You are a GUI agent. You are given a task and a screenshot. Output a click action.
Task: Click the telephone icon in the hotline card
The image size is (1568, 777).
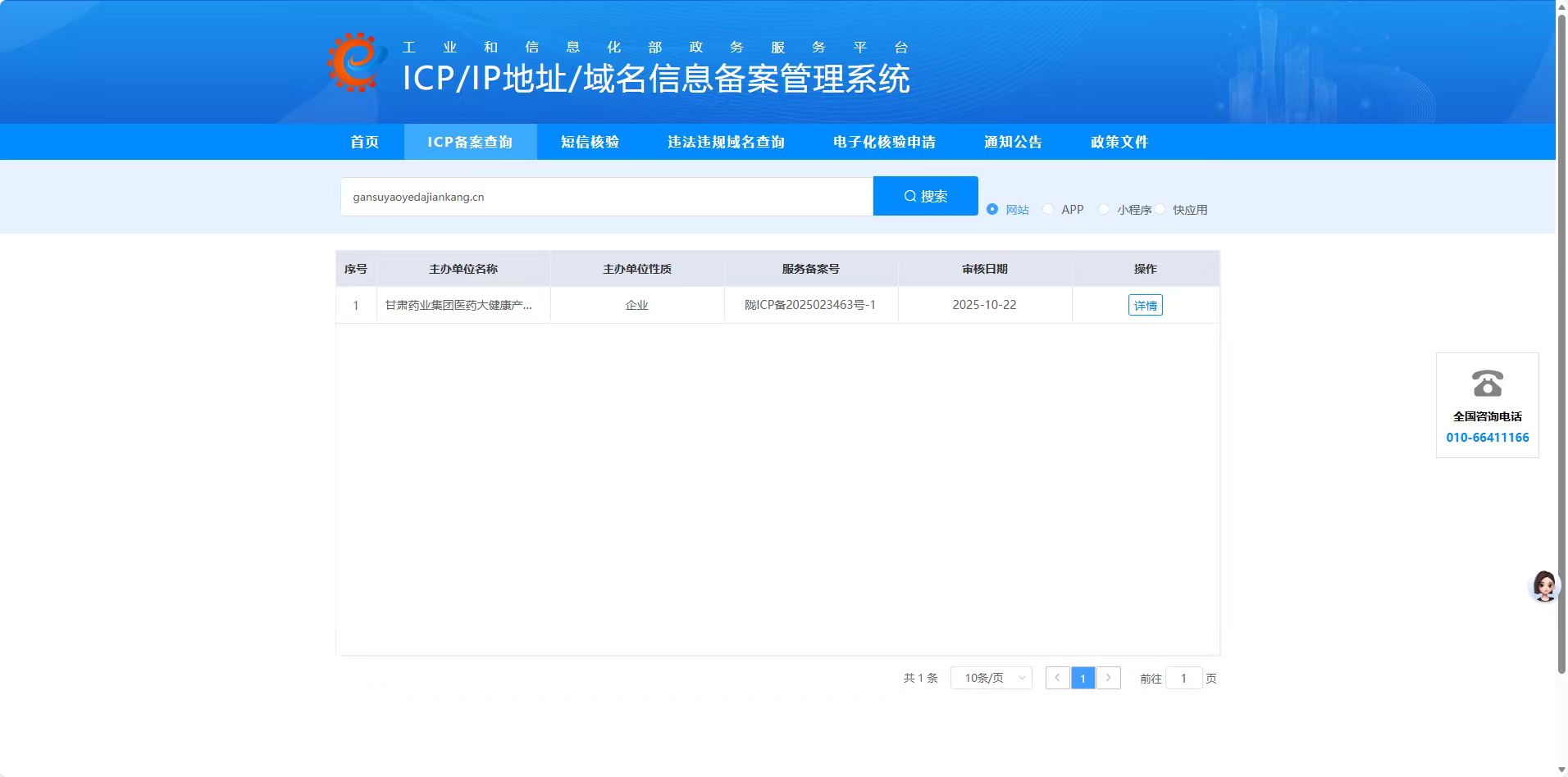click(1487, 384)
